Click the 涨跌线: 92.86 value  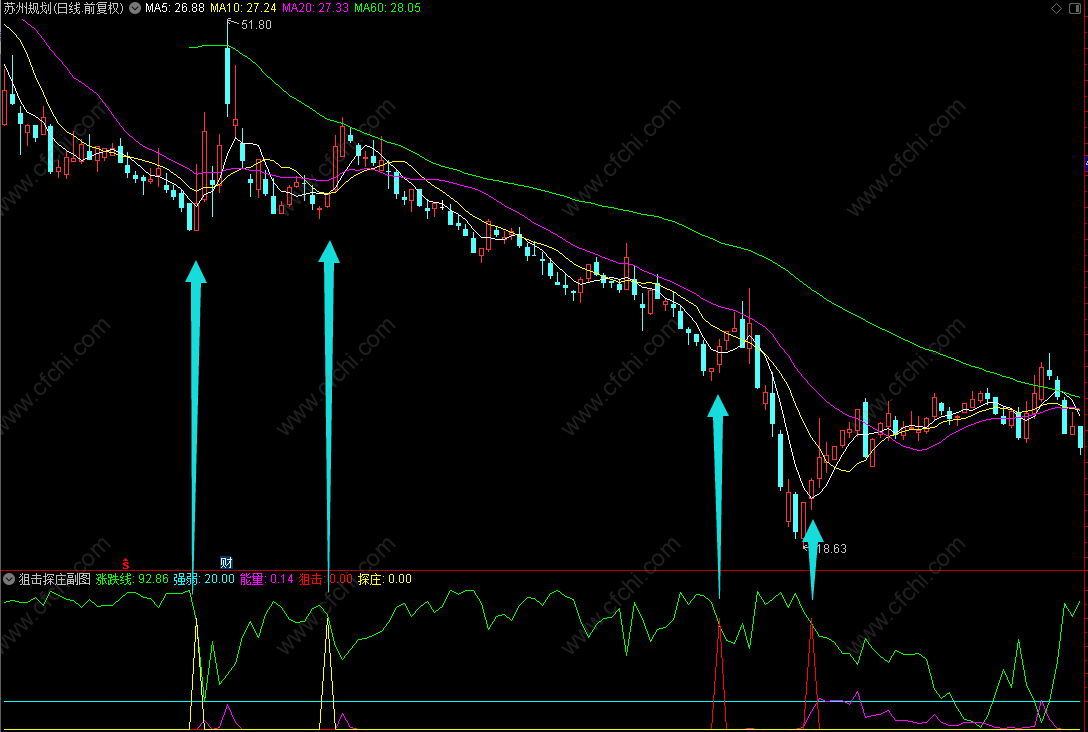coord(132,579)
